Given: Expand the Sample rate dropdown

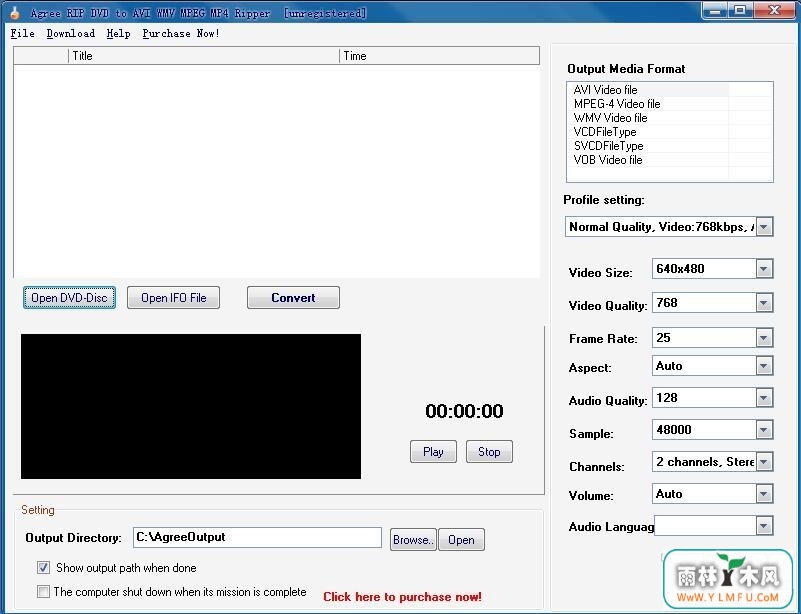Looking at the screenshot, I should click(764, 430).
